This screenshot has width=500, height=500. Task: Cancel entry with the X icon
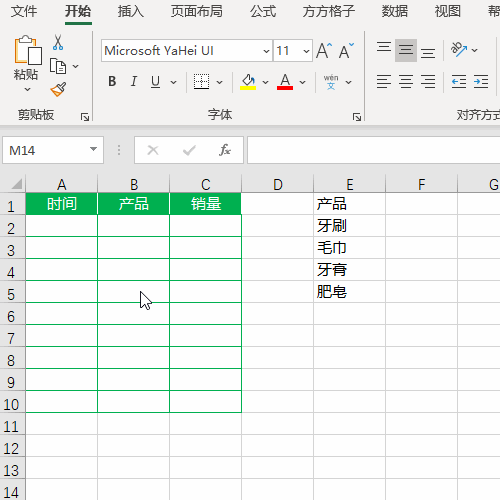[x=153, y=150]
